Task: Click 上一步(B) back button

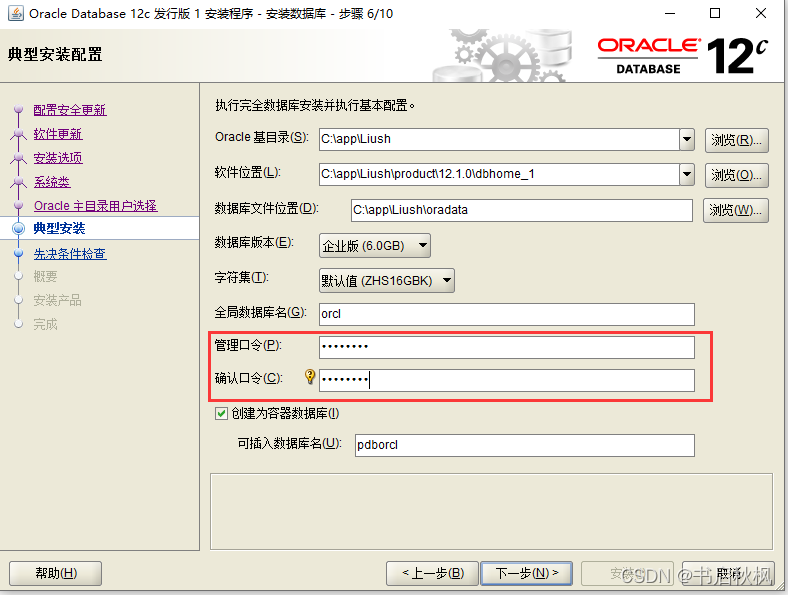Action: (432, 573)
